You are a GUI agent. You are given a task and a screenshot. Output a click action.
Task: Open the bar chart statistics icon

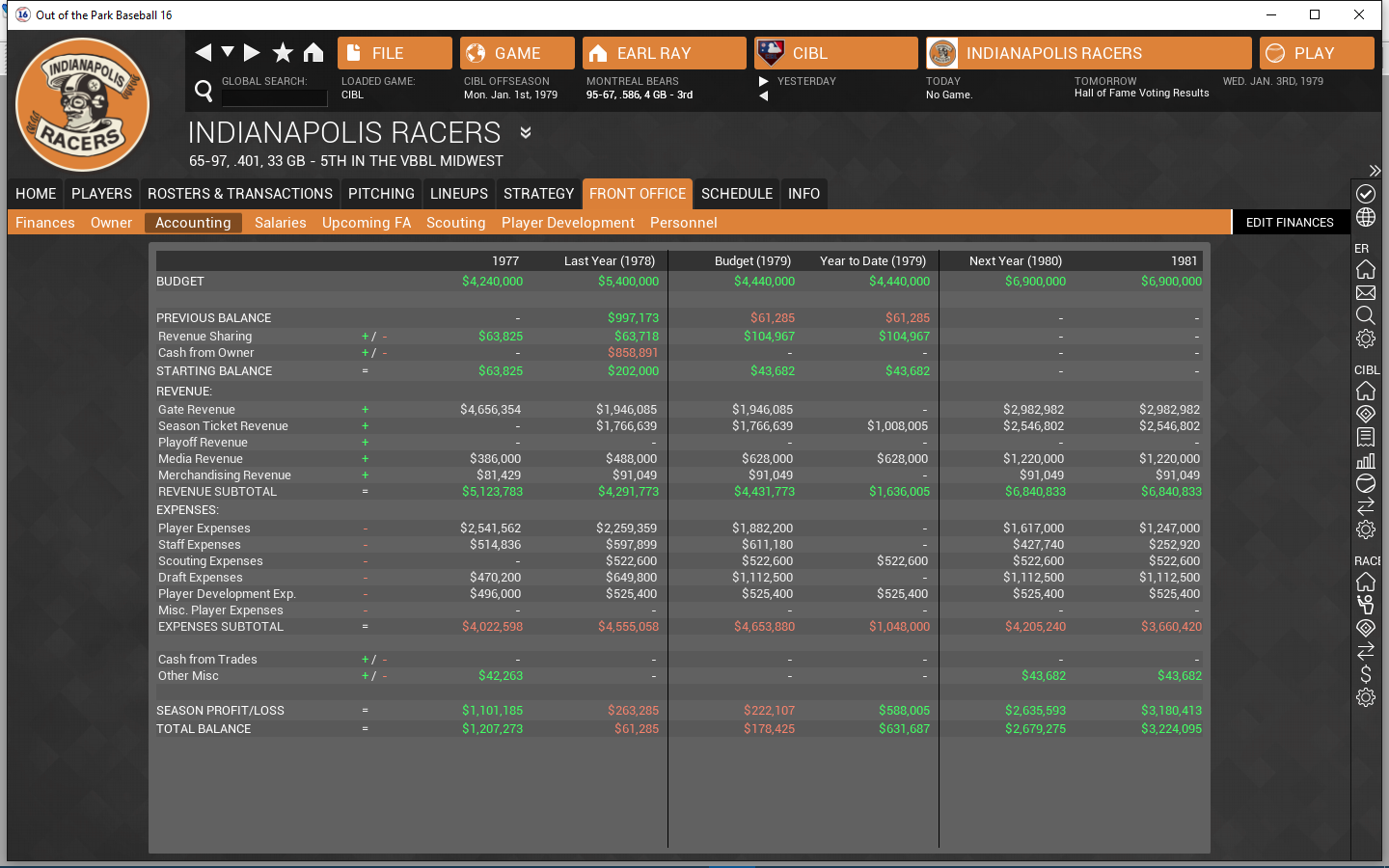coord(1366,460)
